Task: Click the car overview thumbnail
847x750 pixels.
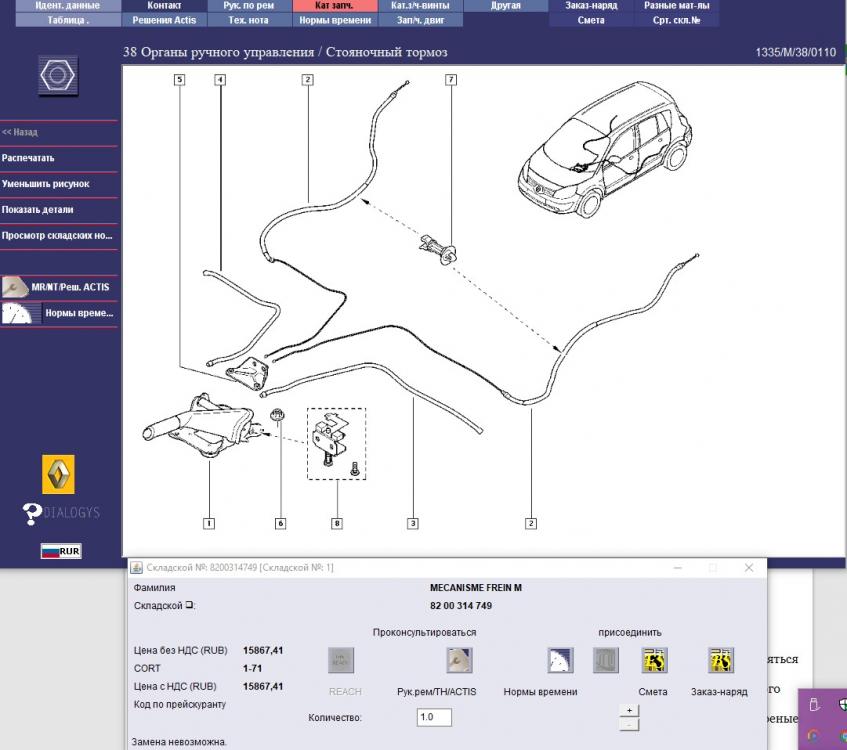Action: (x=605, y=149)
